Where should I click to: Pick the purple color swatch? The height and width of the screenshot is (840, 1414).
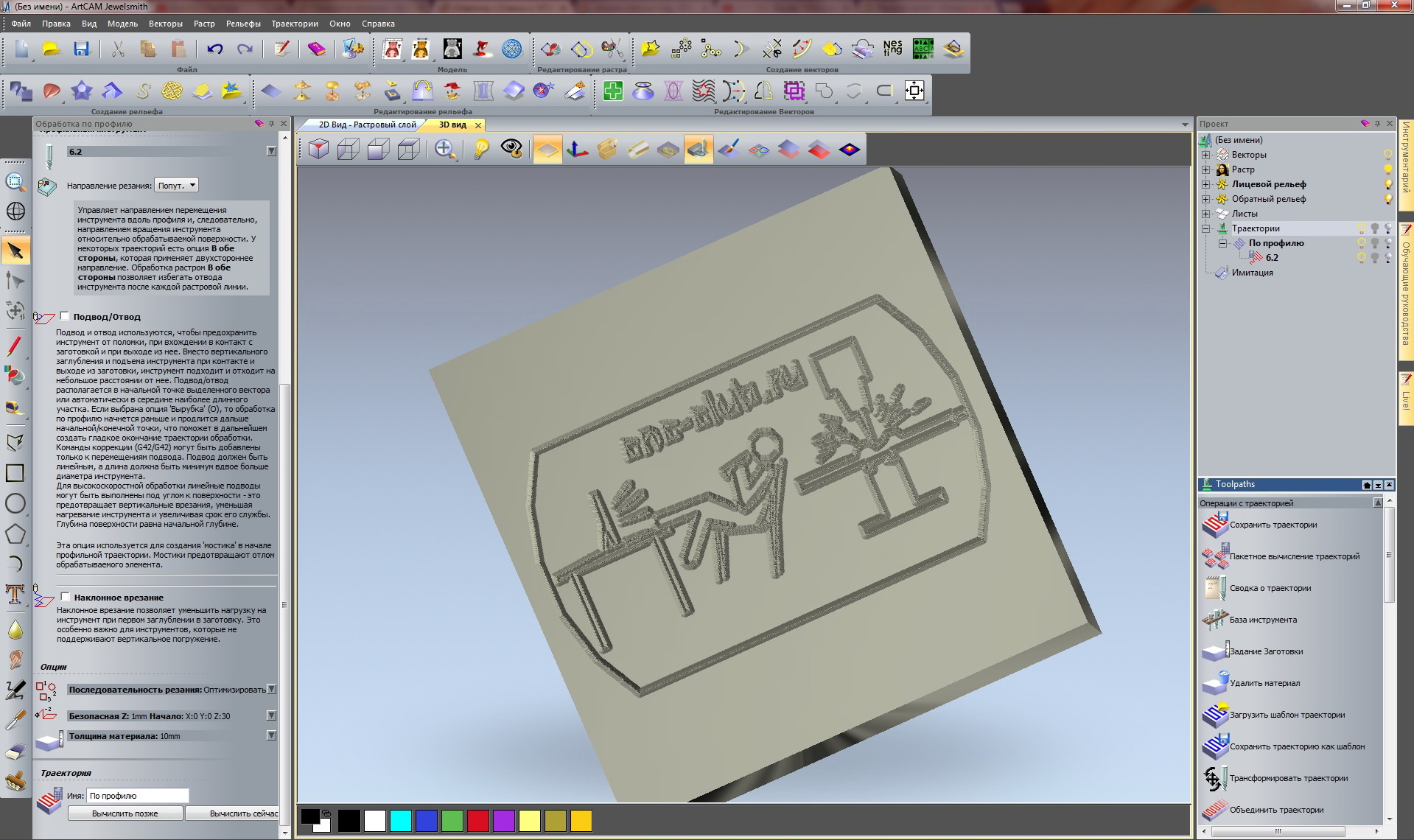(x=504, y=821)
